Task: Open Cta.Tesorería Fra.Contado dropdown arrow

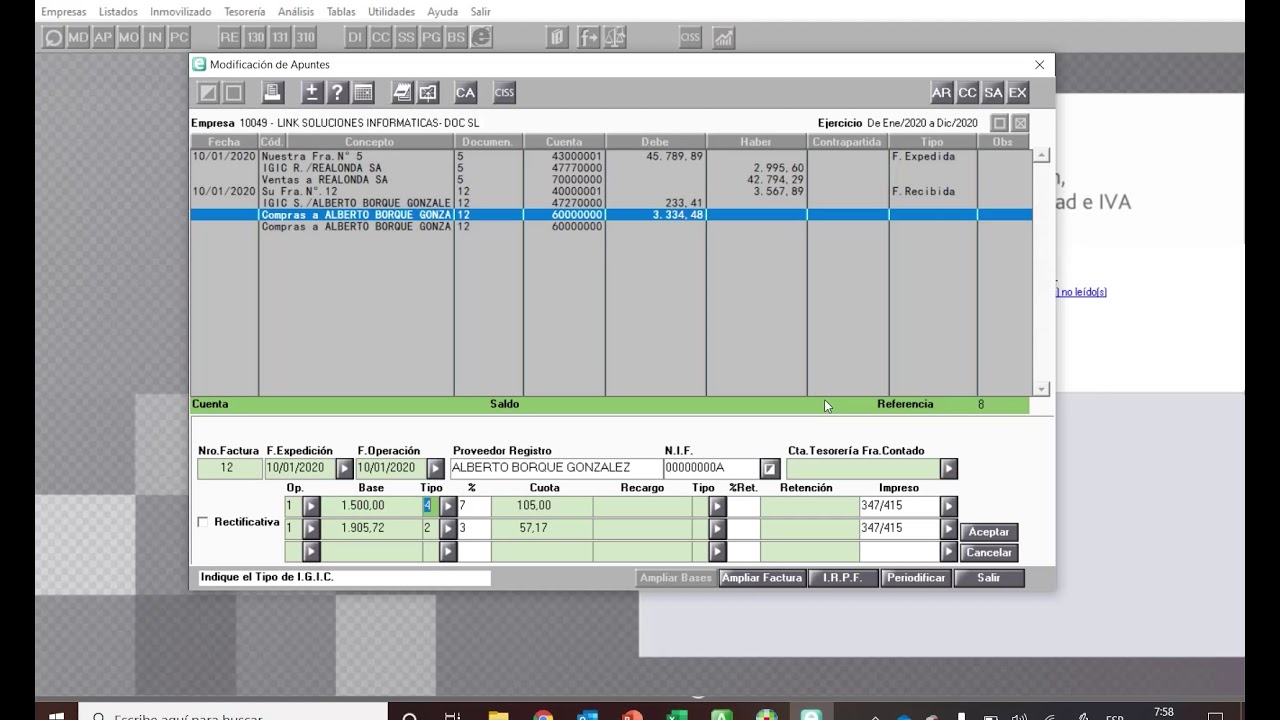Action: (x=949, y=468)
